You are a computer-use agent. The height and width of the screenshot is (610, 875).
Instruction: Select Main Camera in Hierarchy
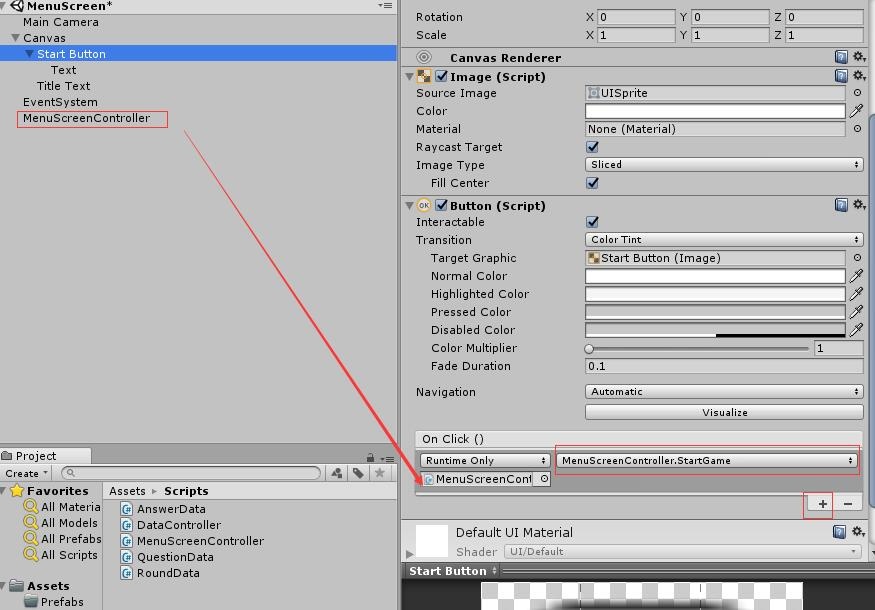pyautogui.click(x=61, y=22)
